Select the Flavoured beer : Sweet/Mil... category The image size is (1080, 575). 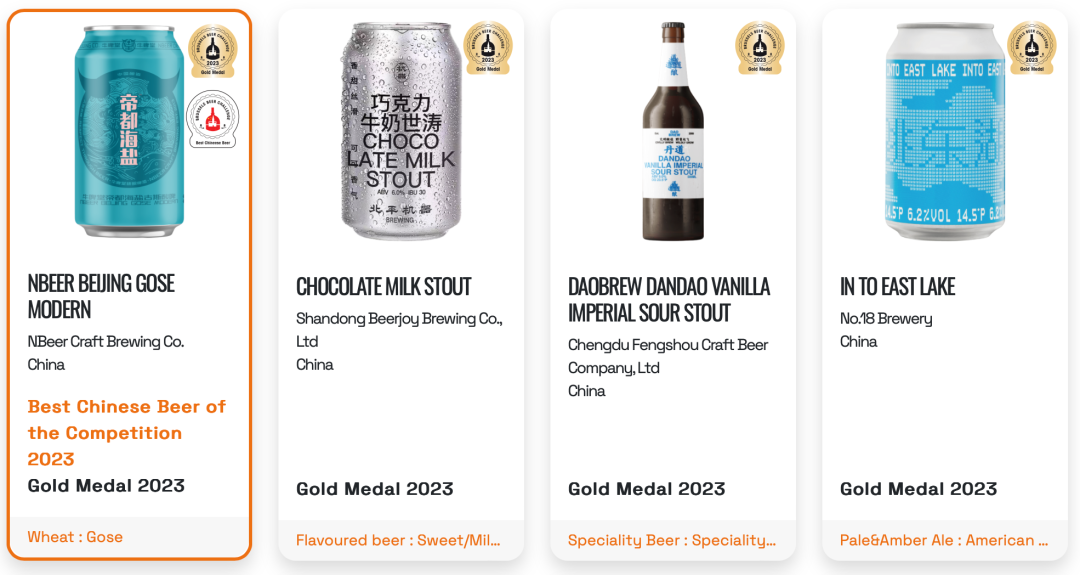tap(398, 541)
